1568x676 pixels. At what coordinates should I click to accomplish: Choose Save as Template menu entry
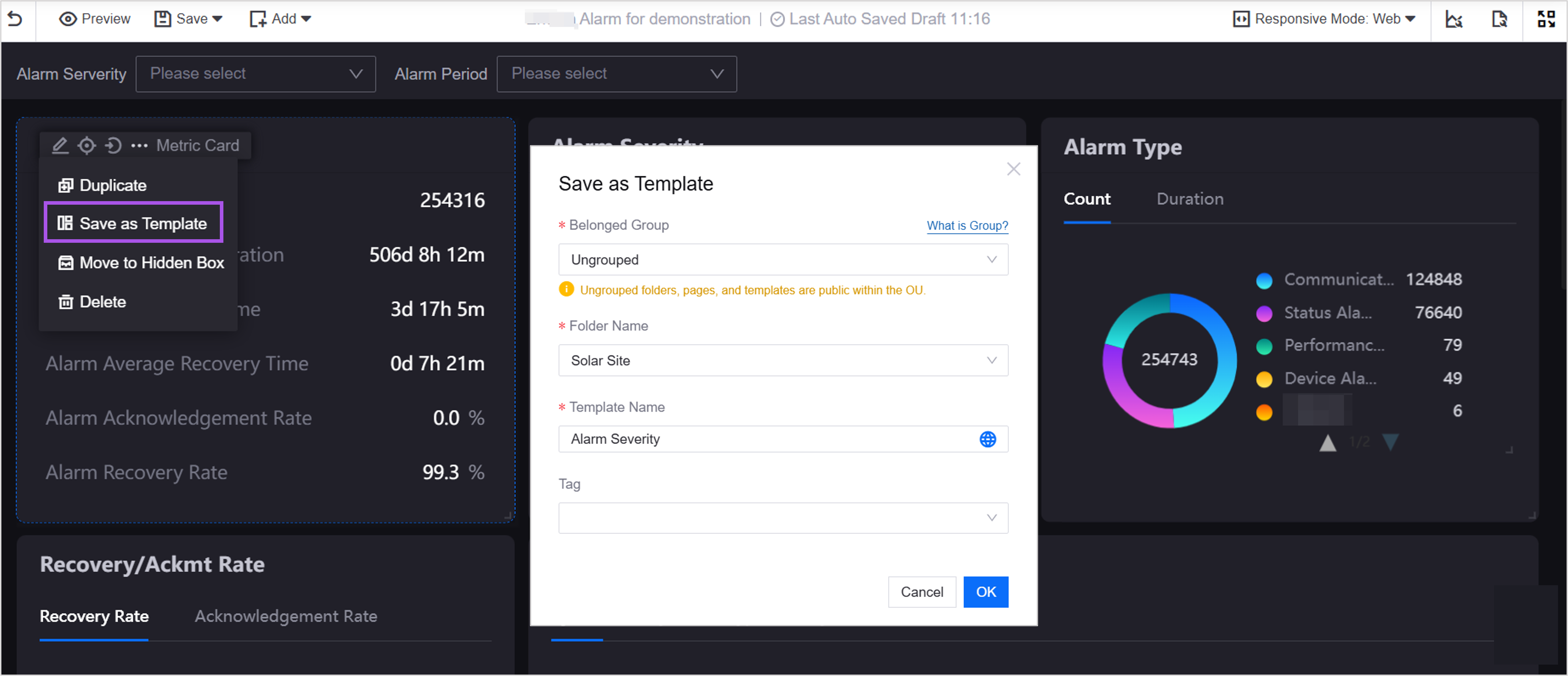click(x=133, y=223)
